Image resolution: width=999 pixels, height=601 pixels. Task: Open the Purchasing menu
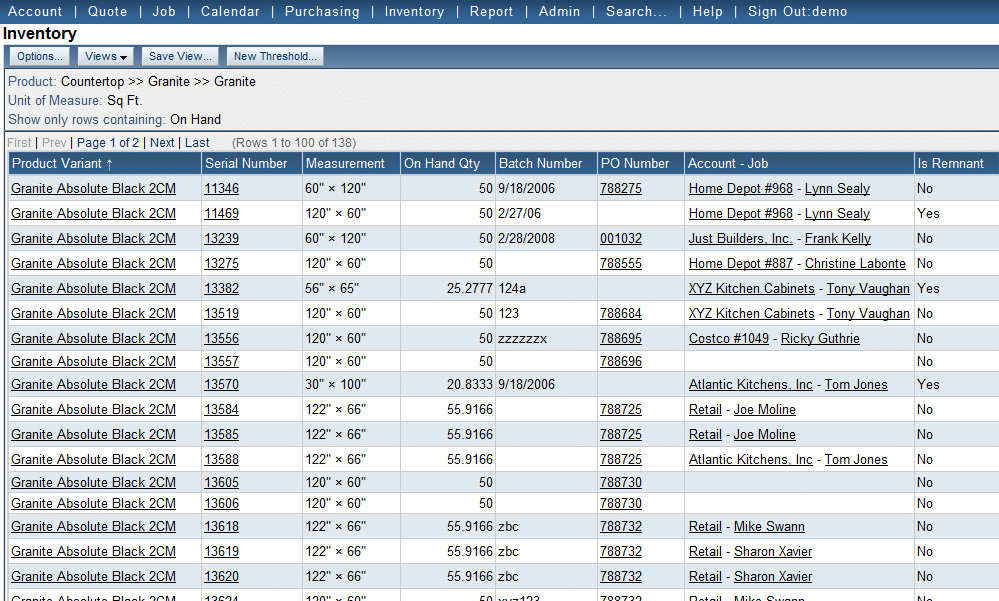point(321,12)
